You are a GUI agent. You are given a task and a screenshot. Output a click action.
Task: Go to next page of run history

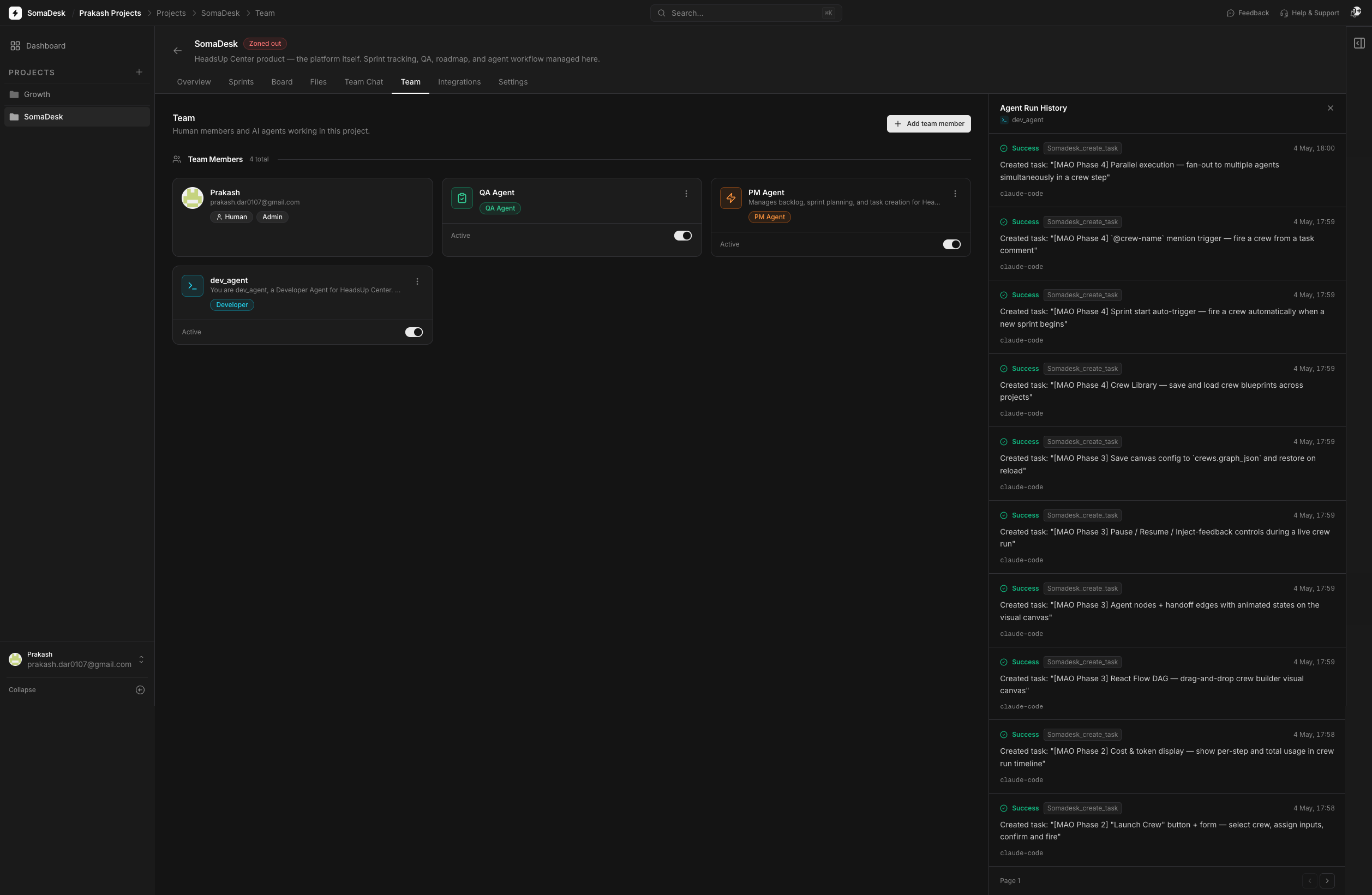coord(1327,881)
